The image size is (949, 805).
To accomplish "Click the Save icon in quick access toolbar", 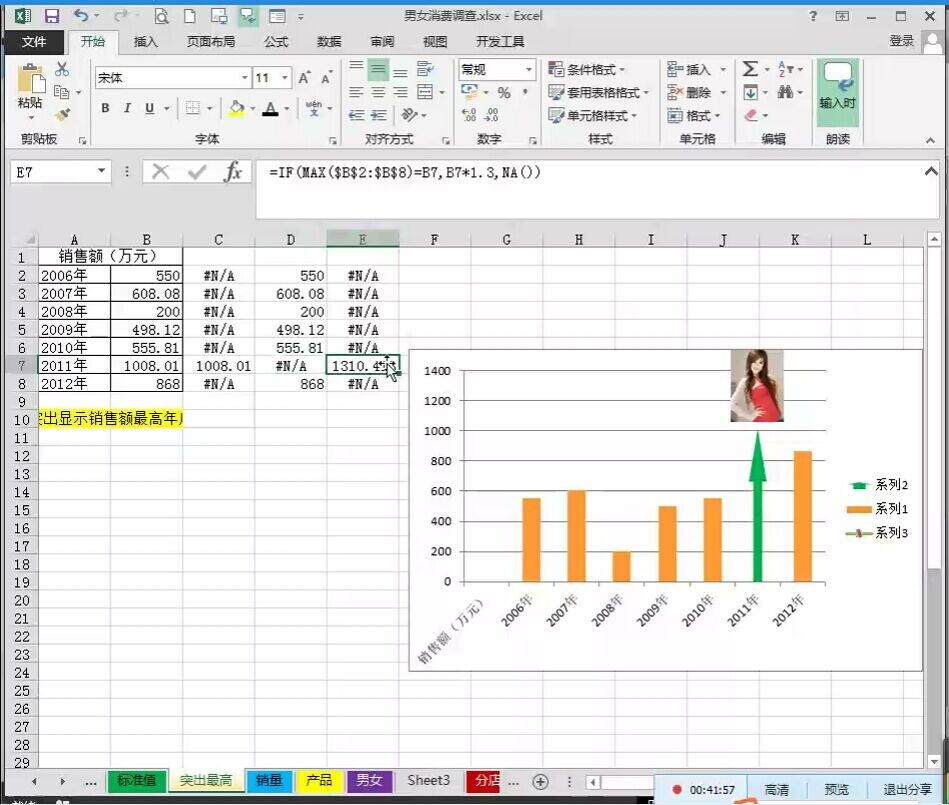I will [52, 16].
